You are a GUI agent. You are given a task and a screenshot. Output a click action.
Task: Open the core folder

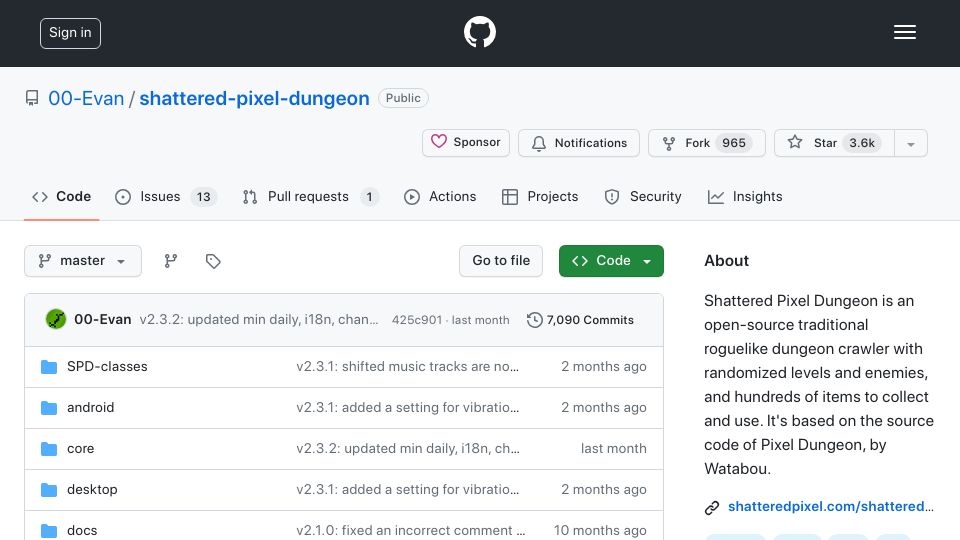coord(80,448)
